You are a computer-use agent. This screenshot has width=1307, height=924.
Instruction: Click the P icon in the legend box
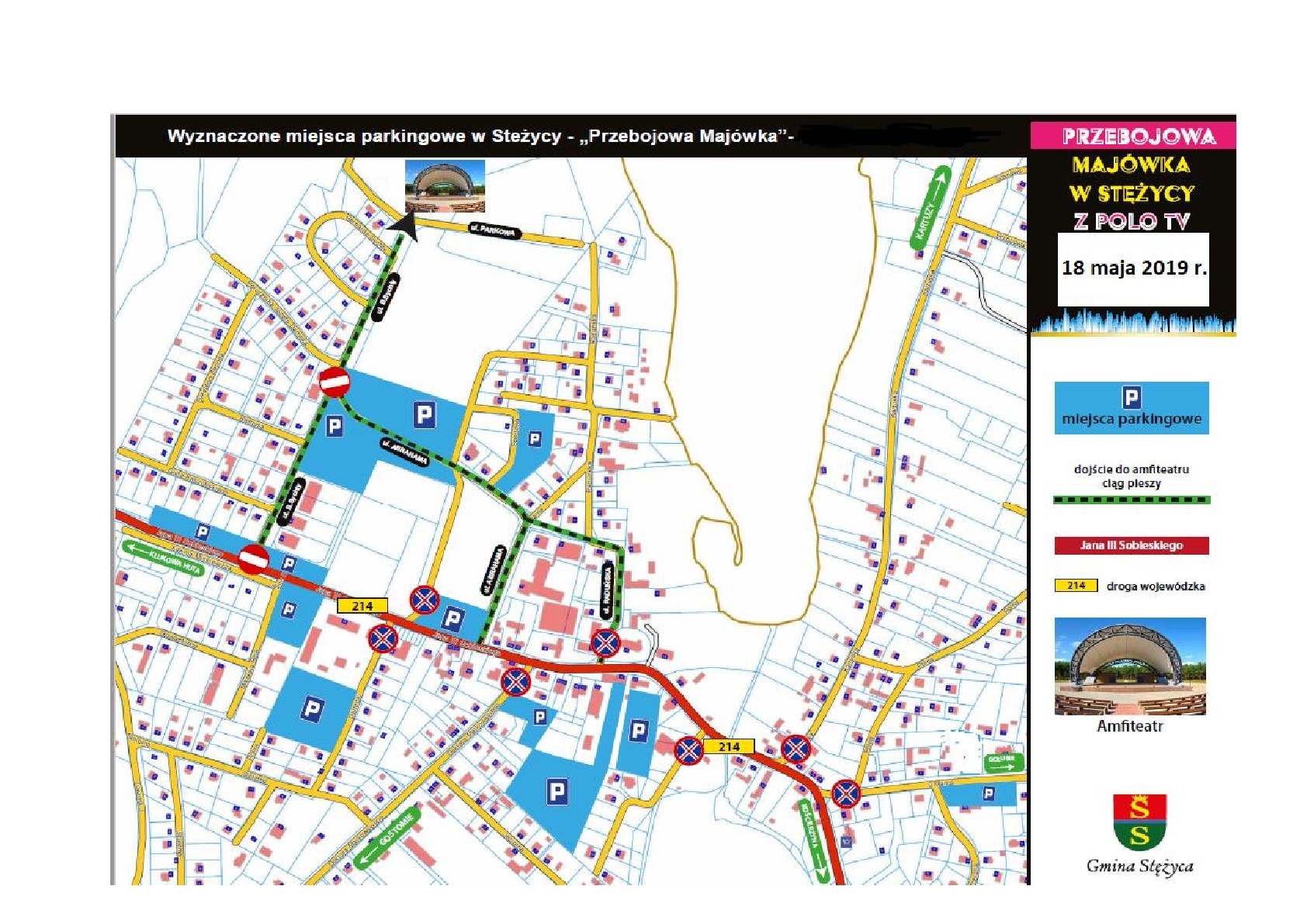pyautogui.click(x=1132, y=397)
